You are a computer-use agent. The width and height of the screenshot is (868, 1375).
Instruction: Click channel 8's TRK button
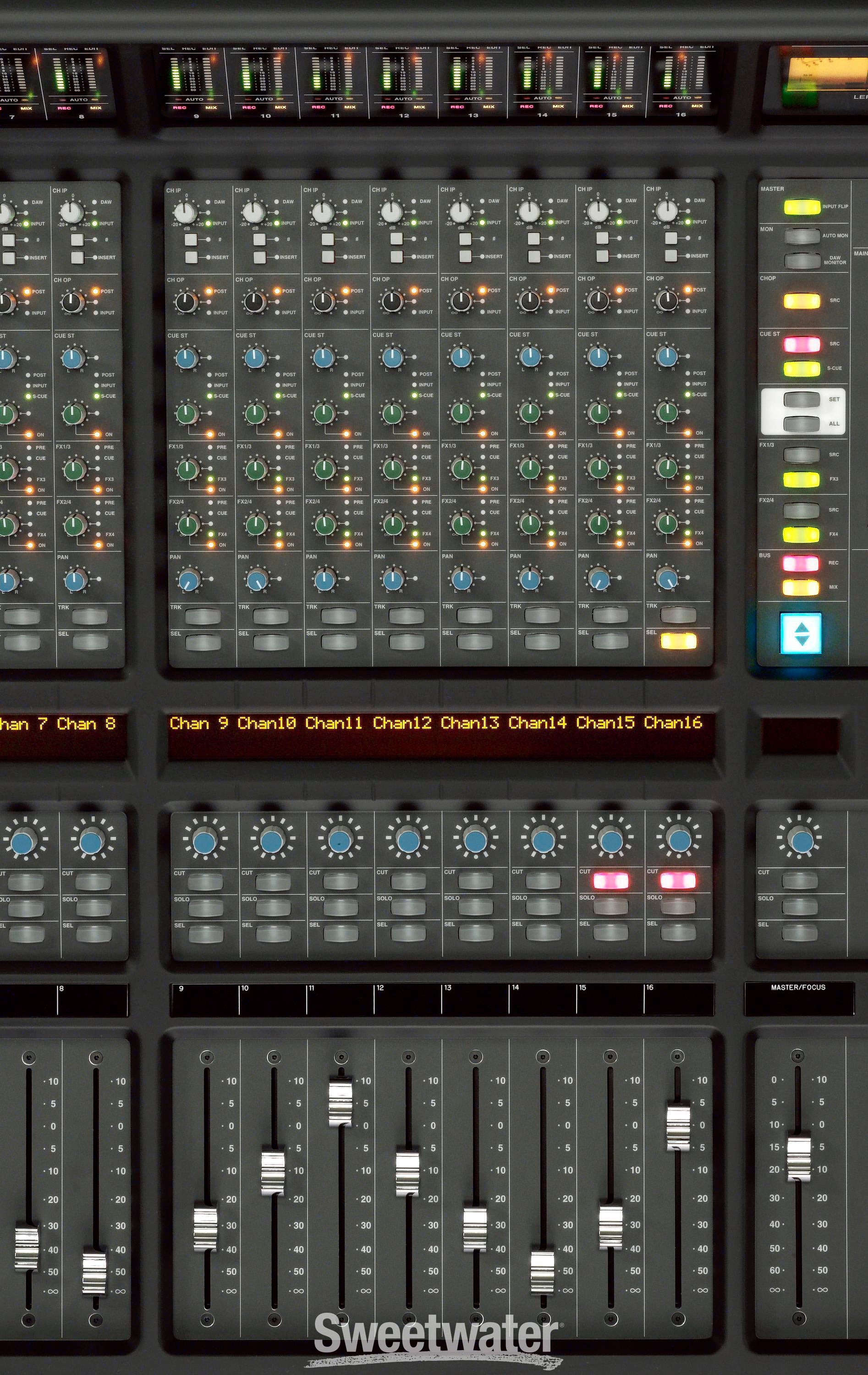point(90,617)
